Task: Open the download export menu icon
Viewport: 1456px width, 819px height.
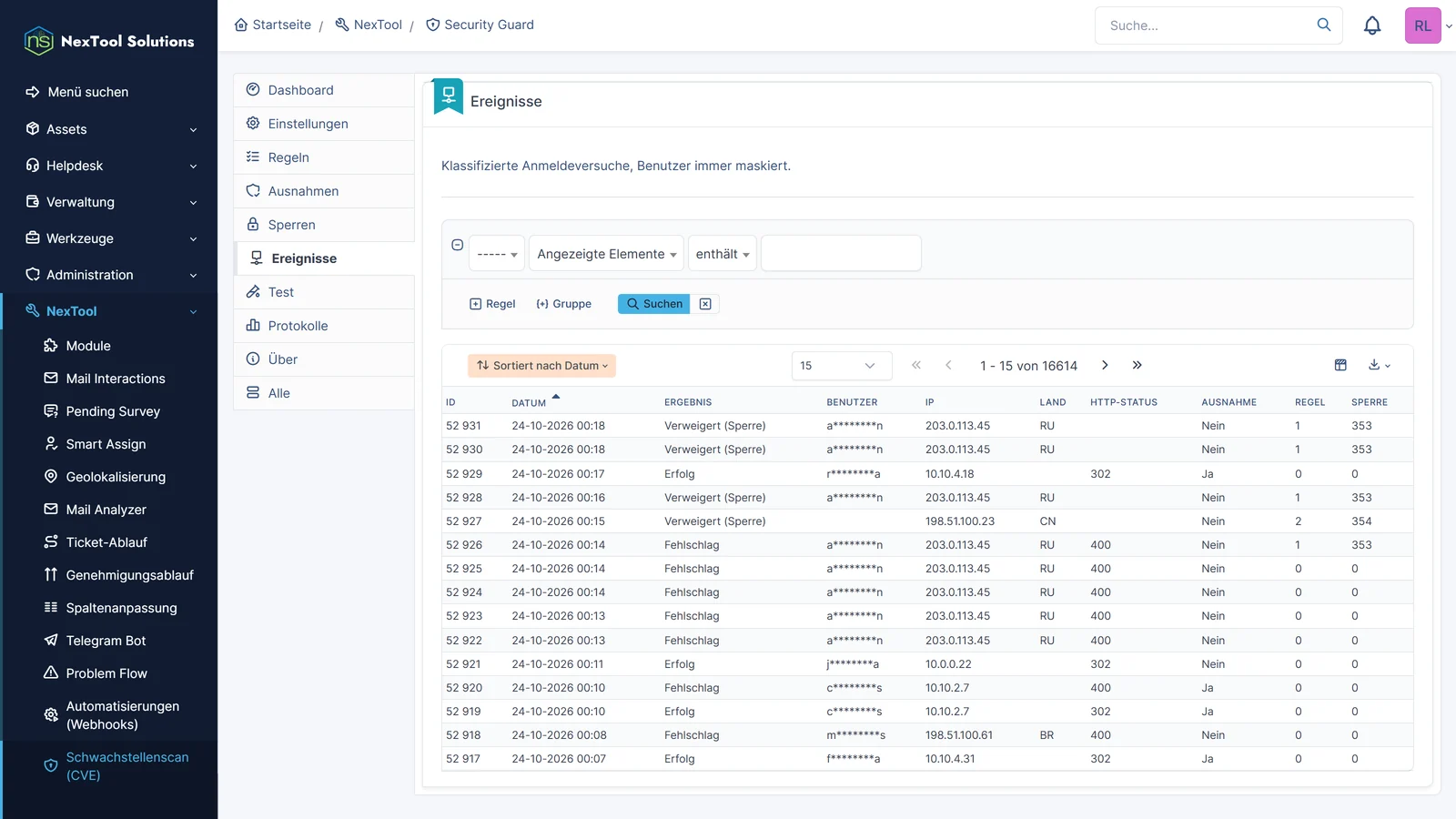Action: pos(1380,365)
